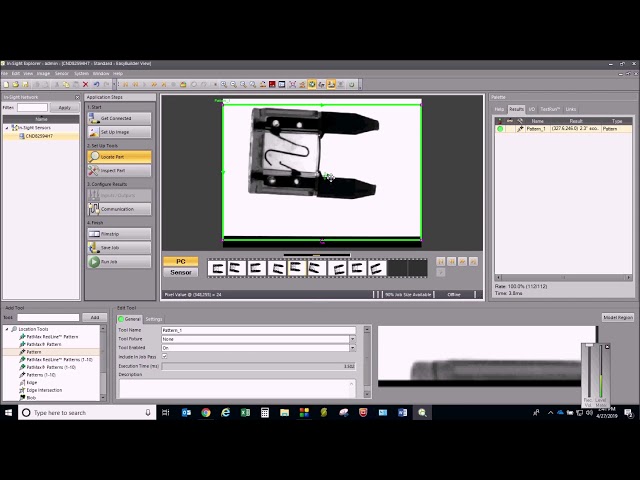Viewport: 640px width, 480px height.
Task: Click the Save Job disk icon
Action: coord(25,84)
